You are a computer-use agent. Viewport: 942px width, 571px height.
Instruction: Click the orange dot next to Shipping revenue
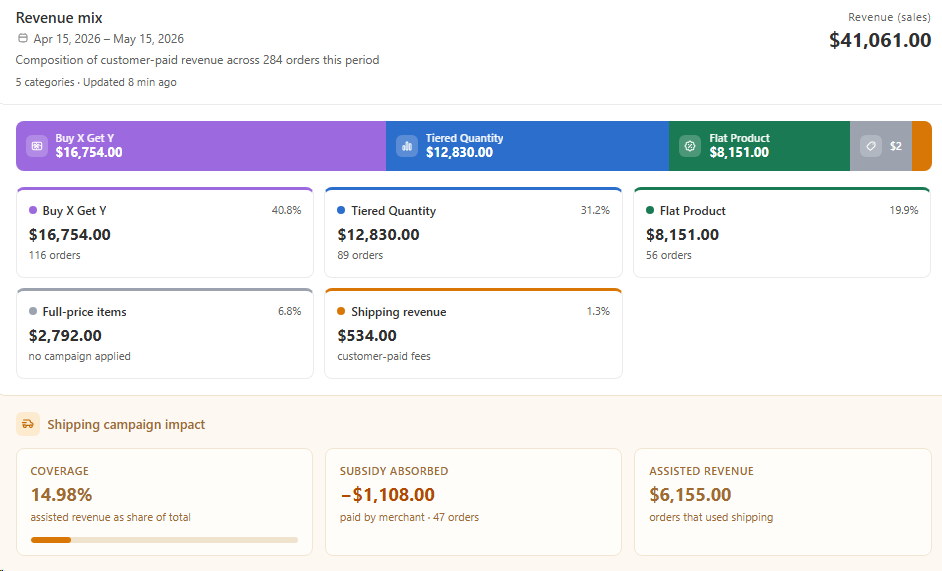[x=341, y=311]
